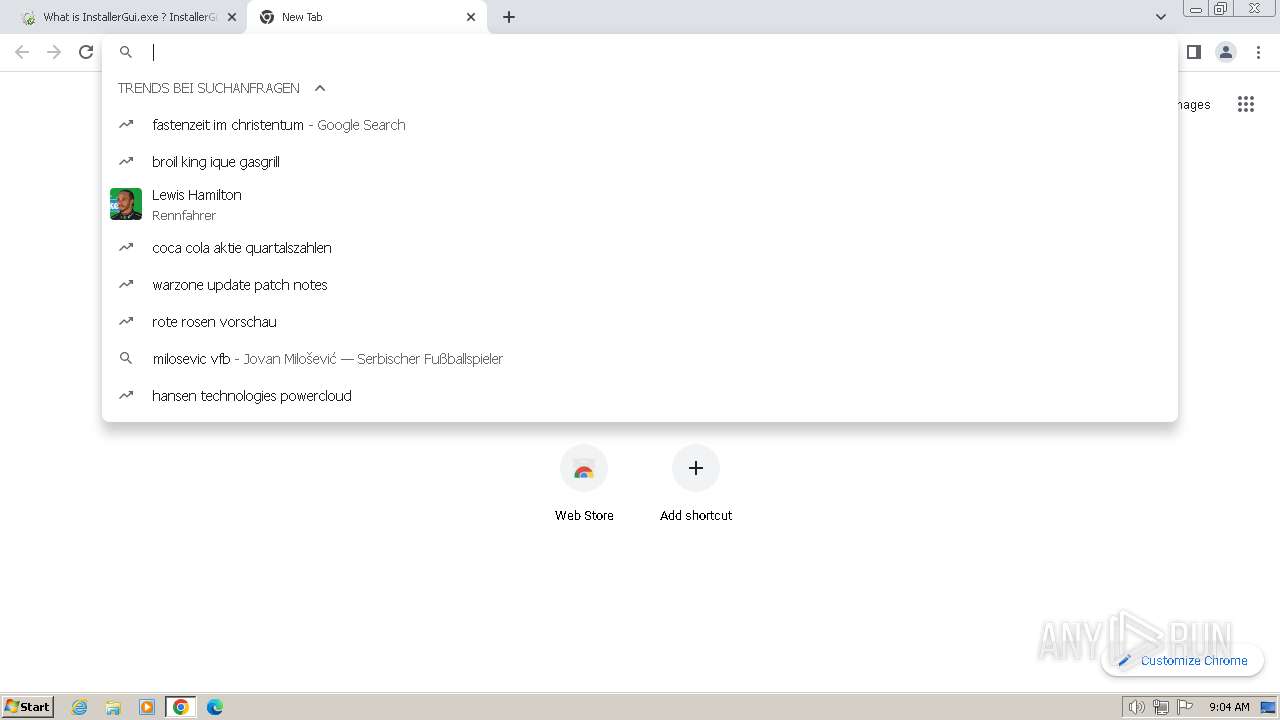
Task: Reload the page with the refresh icon
Action: point(86,52)
